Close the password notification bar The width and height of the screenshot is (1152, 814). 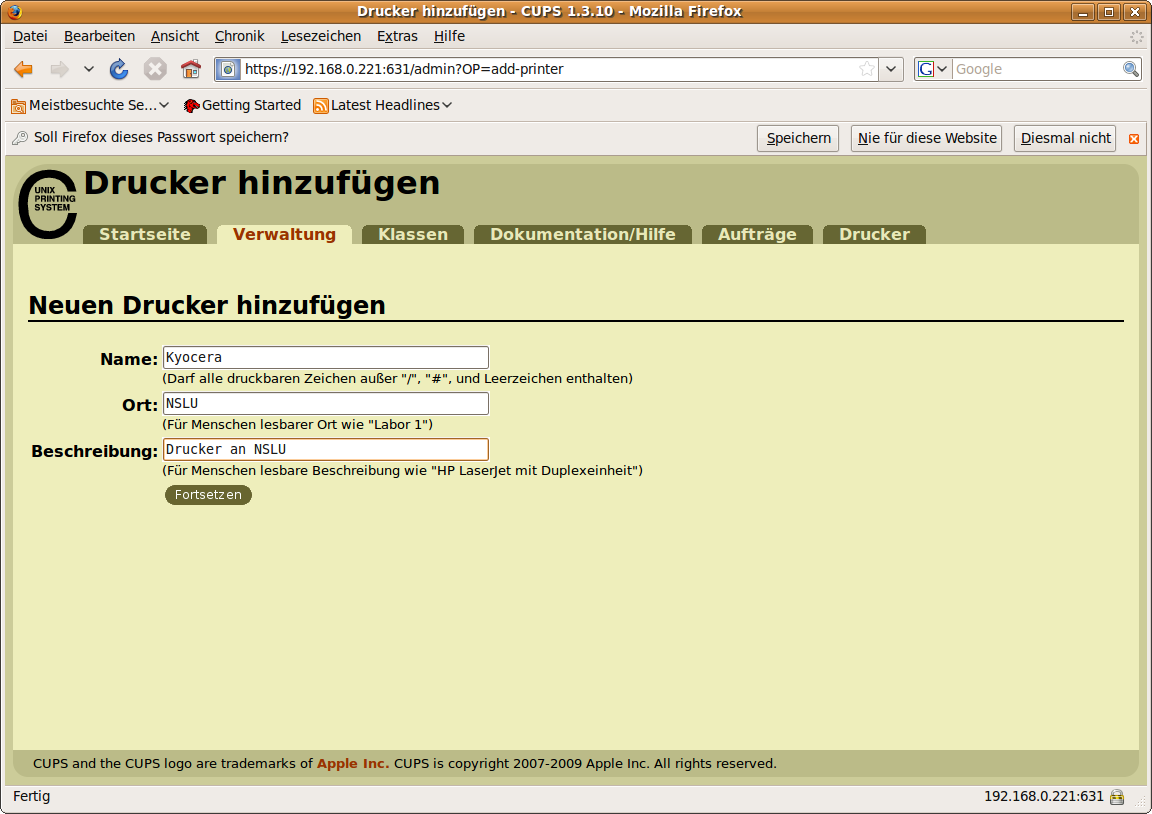[1134, 139]
